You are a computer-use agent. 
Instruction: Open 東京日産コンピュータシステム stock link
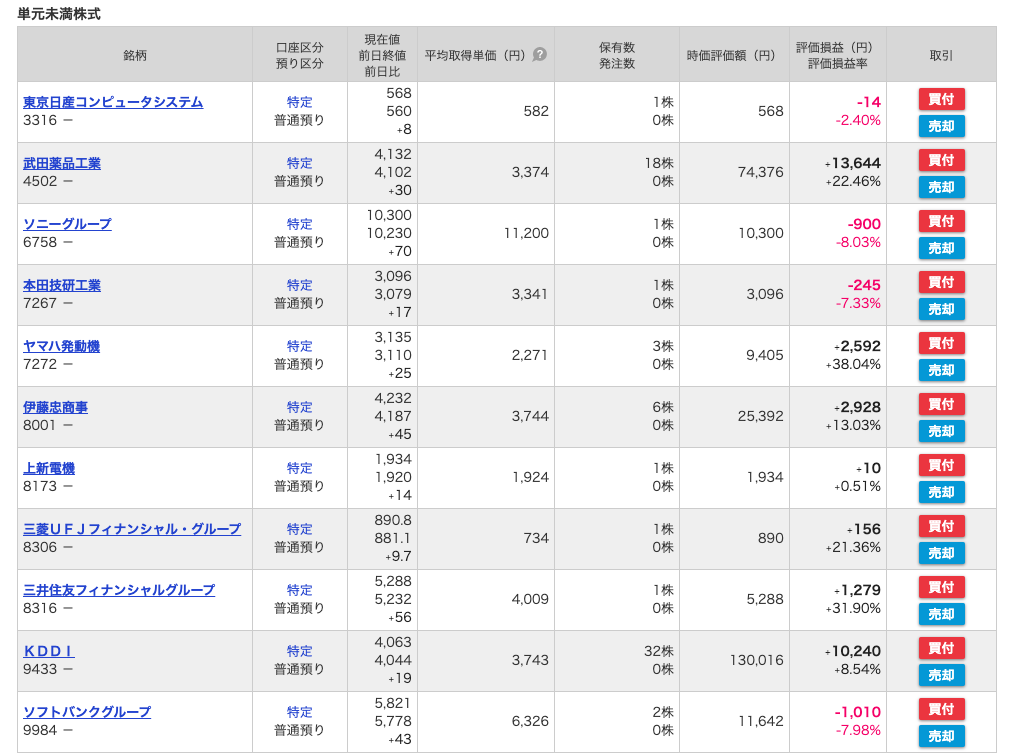pos(113,102)
